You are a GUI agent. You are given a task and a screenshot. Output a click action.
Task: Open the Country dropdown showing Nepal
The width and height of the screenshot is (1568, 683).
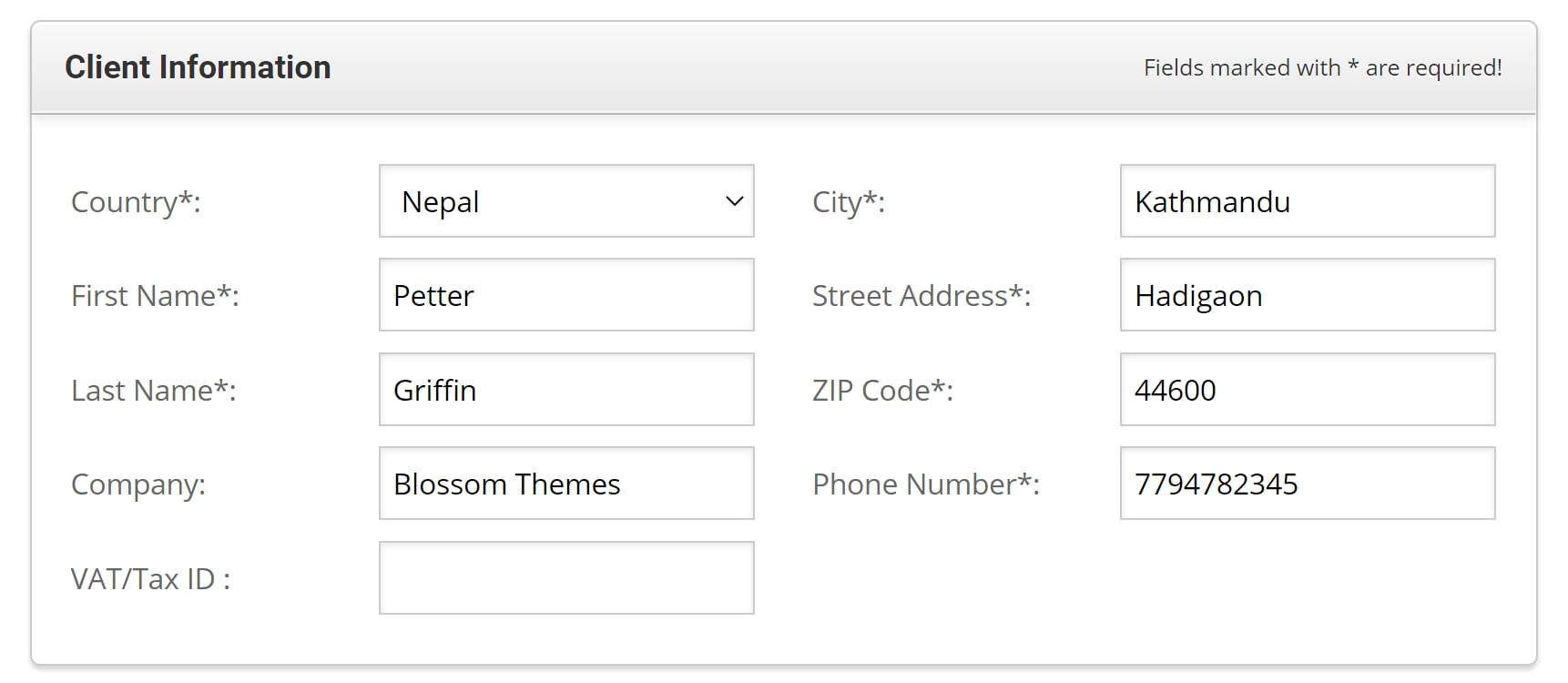[x=566, y=201]
